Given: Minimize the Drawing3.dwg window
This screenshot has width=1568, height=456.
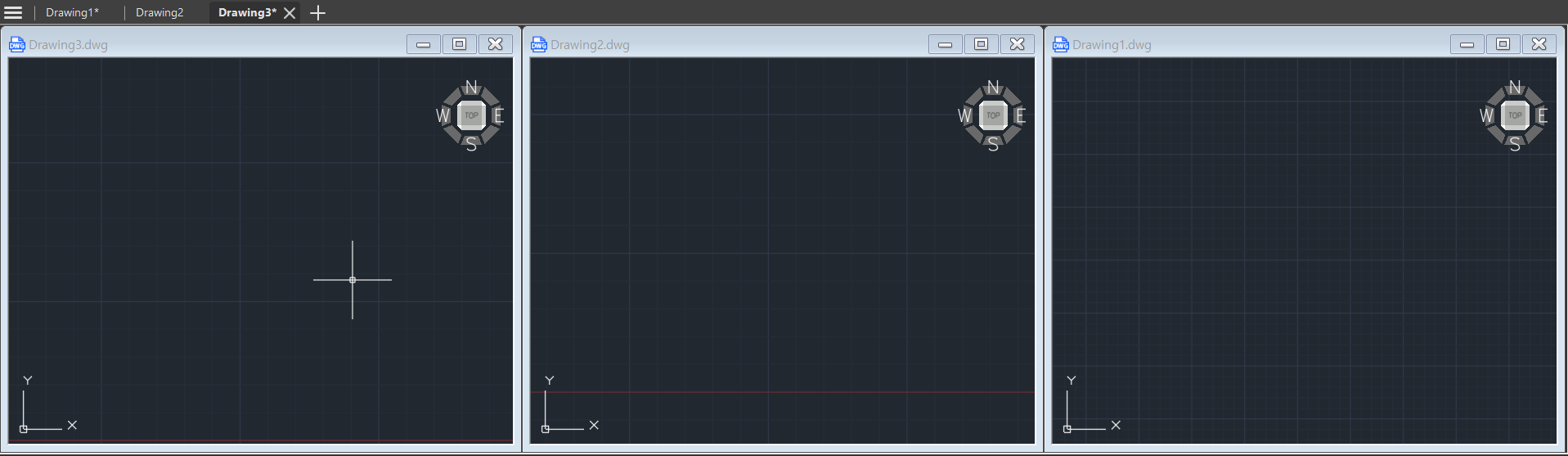Looking at the screenshot, I should coord(424,44).
